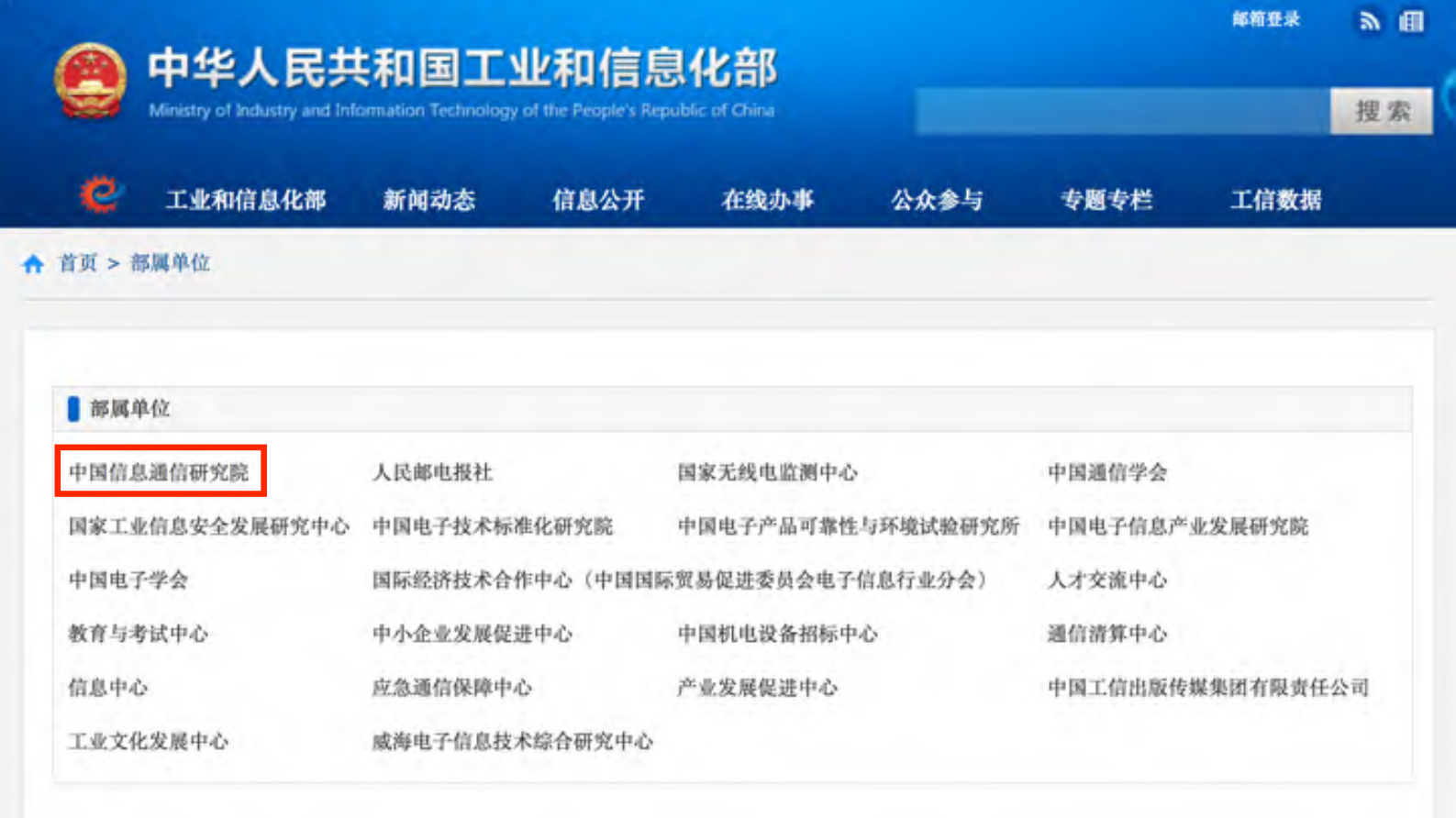Open 中国电子产品可靠性与环境试验研究所 link
The width and height of the screenshot is (1456, 818).
pos(849,526)
